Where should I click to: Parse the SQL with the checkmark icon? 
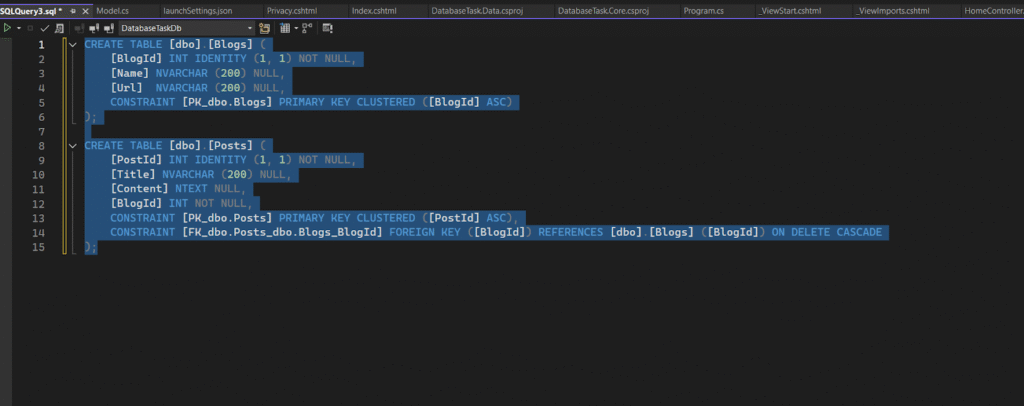click(x=44, y=28)
